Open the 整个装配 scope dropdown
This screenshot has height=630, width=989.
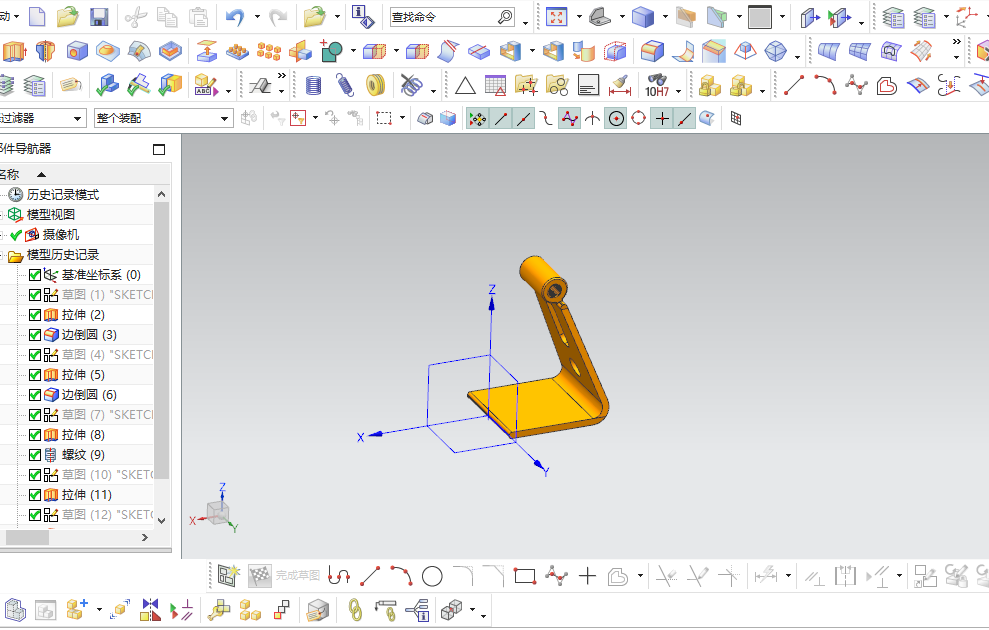pyautogui.click(x=163, y=118)
